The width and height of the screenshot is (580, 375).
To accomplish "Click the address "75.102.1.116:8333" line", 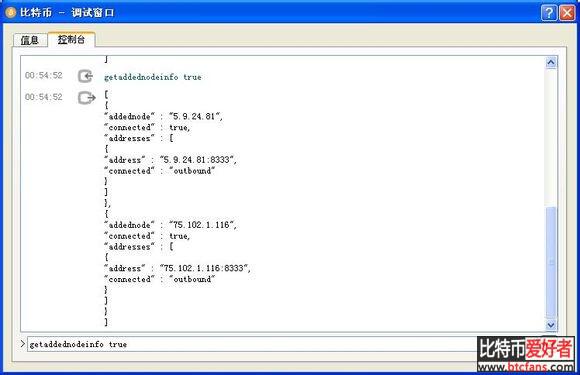I will click(x=177, y=268).
